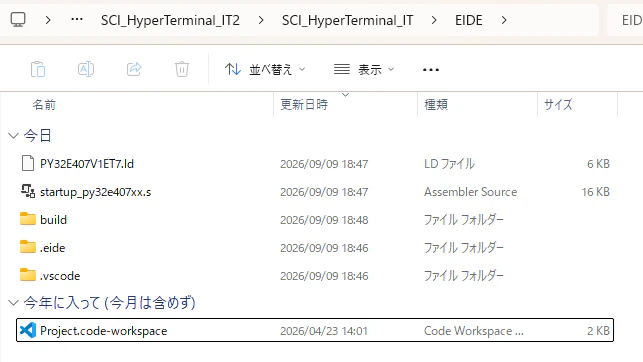Image resolution: width=643 pixels, height=362 pixels.
Task: Select the build folder icon
Action: pos(28,219)
